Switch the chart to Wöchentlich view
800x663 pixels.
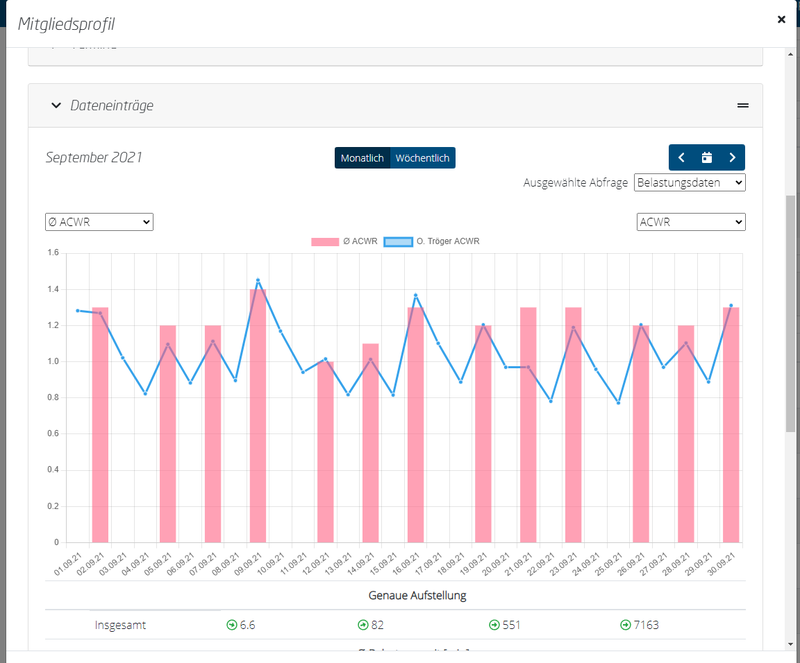(x=422, y=158)
